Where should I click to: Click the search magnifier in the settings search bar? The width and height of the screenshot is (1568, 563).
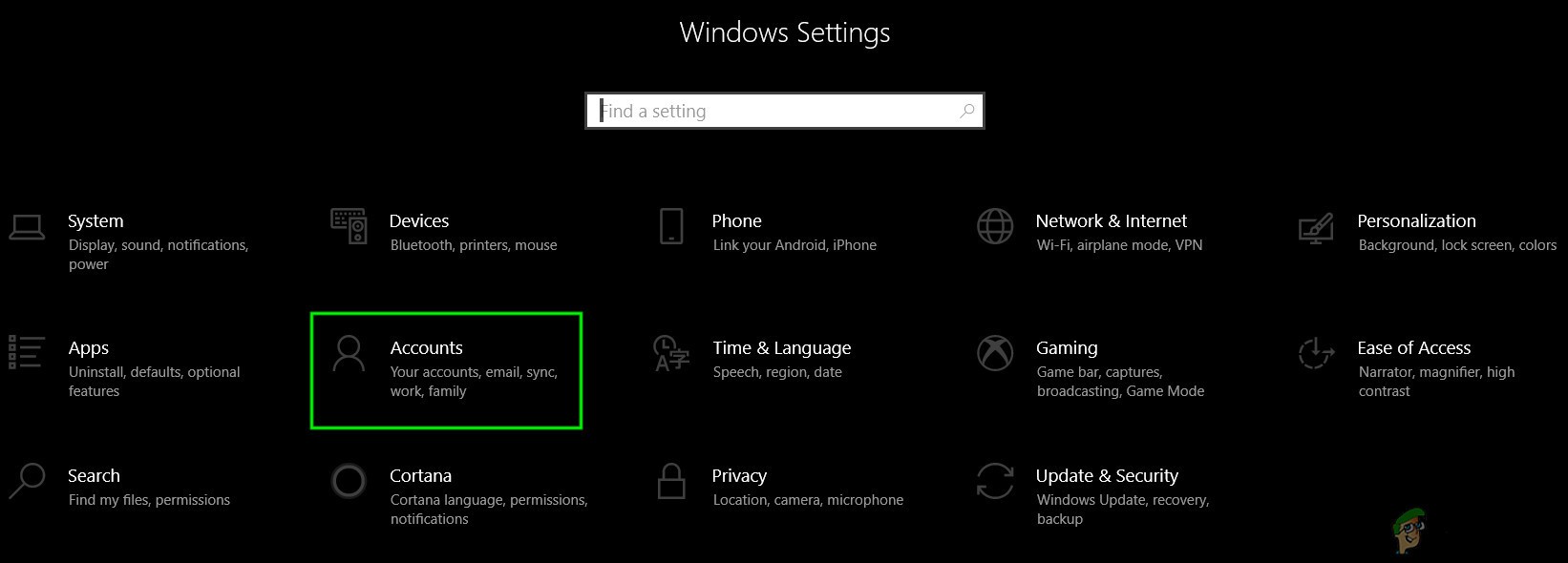coord(964,111)
